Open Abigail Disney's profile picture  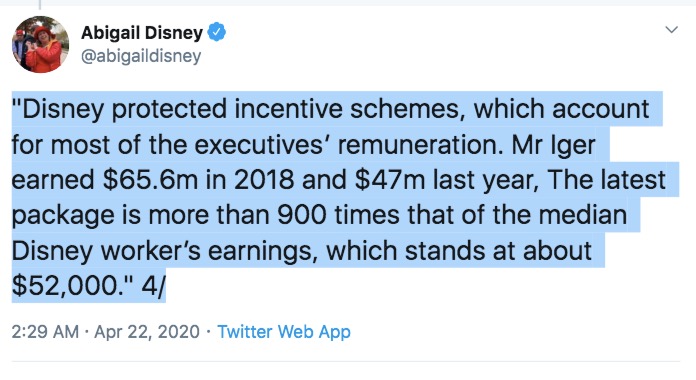pos(40,44)
